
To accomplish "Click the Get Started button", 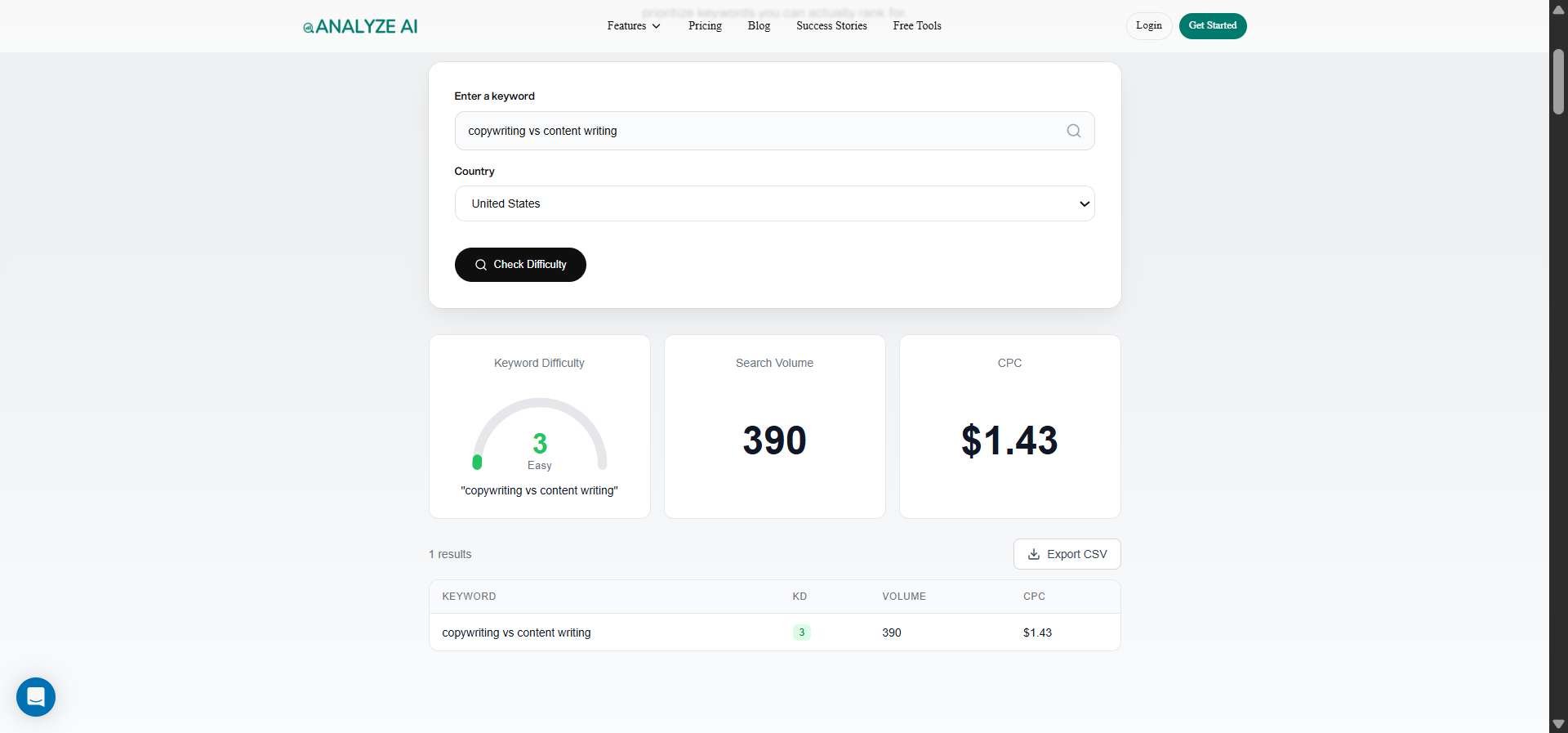I will coord(1212,26).
